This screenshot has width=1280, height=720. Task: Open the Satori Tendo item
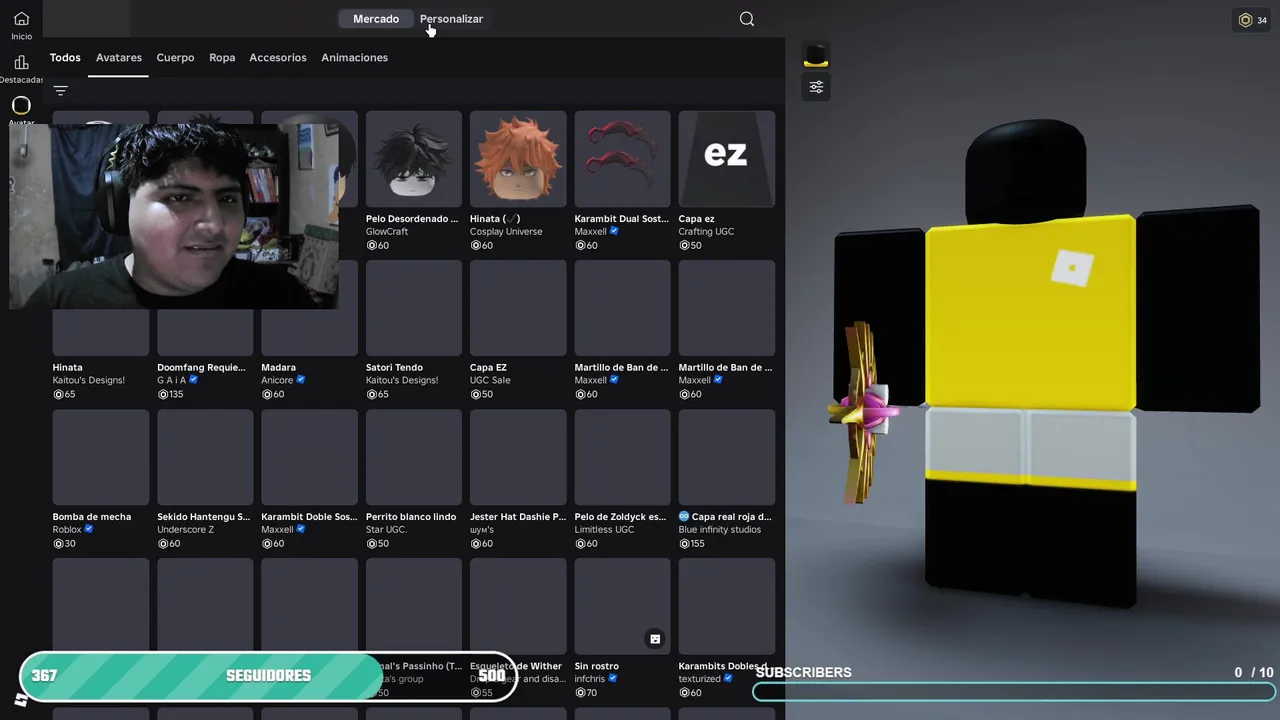point(414,330)
